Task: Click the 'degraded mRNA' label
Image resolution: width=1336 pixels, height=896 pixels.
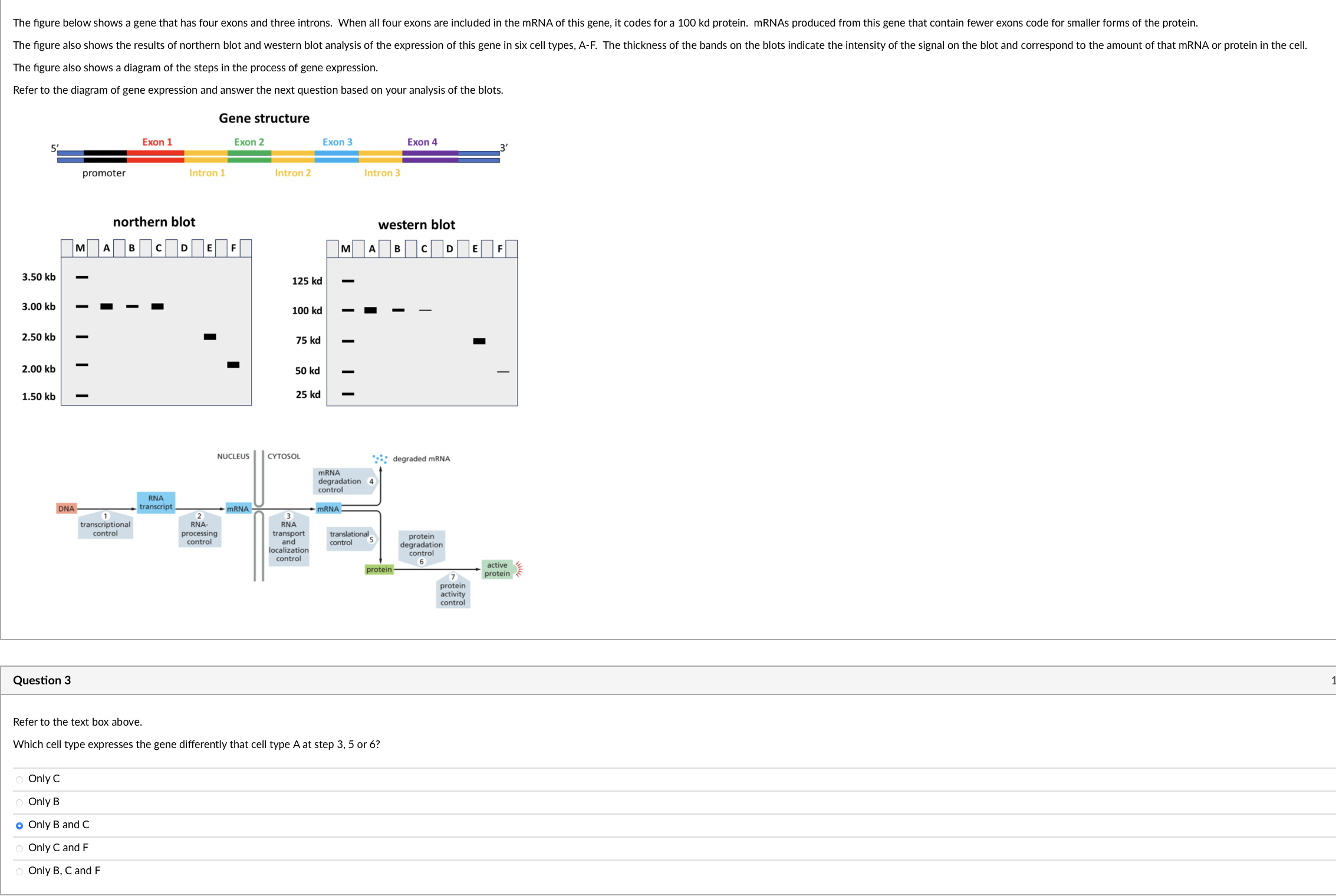Action: pos(422,459)
